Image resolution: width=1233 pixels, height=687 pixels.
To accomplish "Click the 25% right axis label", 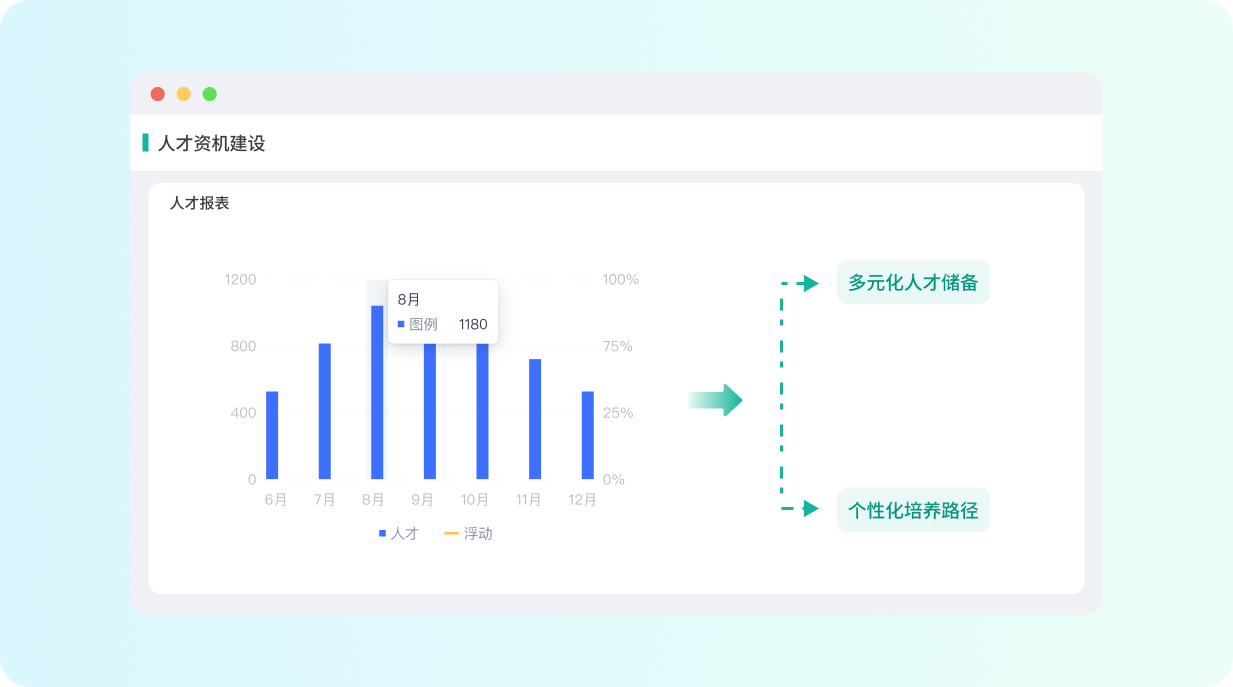I will pos(618,412).
